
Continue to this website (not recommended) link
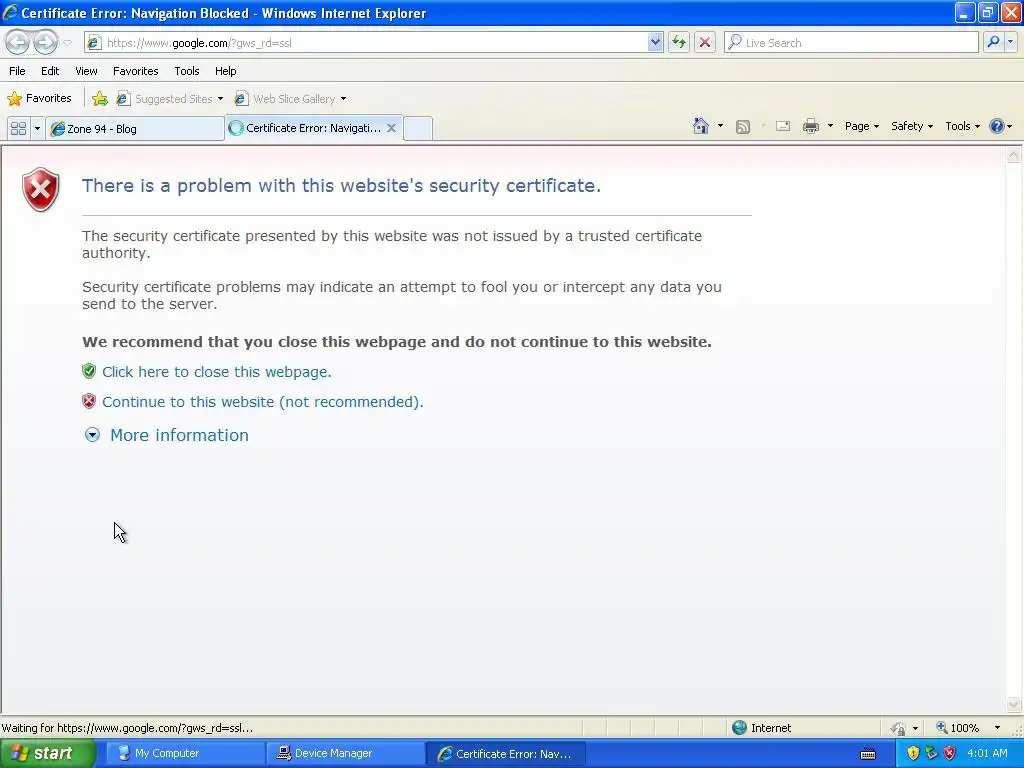(x=263, y=402)
